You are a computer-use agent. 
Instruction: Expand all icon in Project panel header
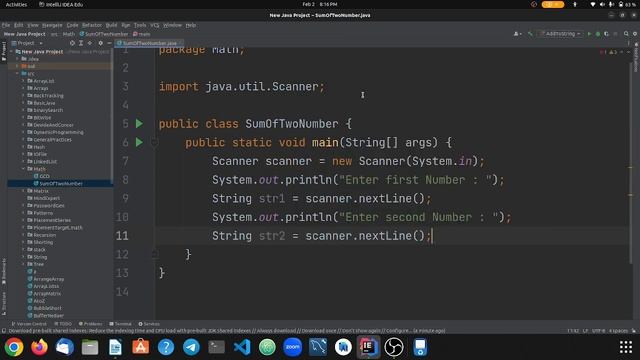point(81,43)
